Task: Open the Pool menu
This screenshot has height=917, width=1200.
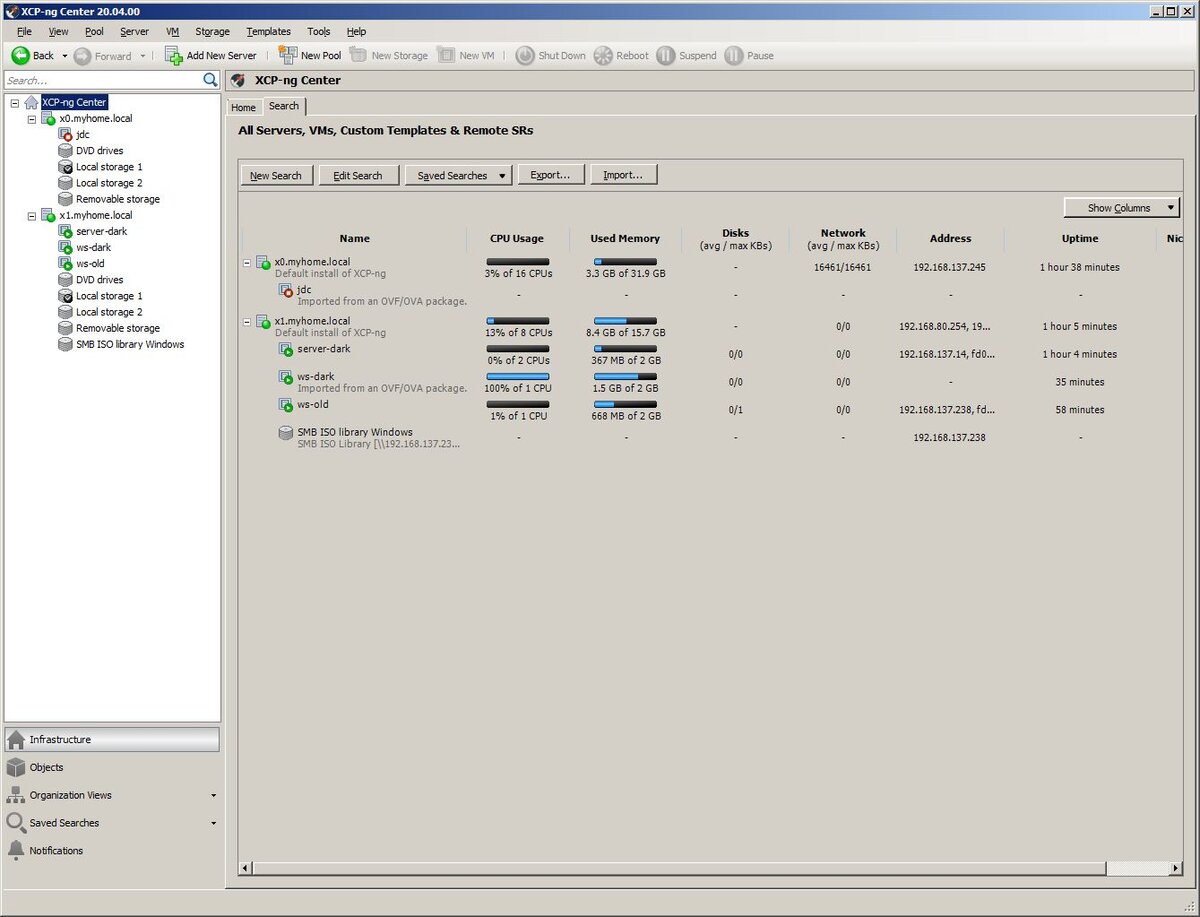Action: 94,32
